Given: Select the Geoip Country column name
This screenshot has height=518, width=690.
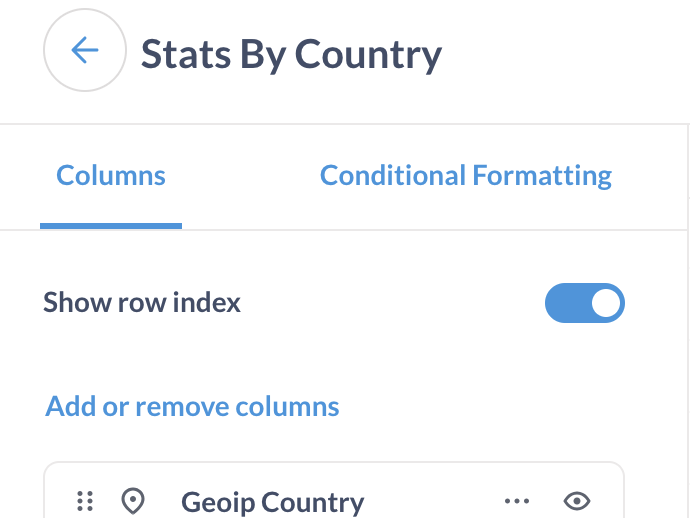Looking at the screenshot, I should click(272, 502).
